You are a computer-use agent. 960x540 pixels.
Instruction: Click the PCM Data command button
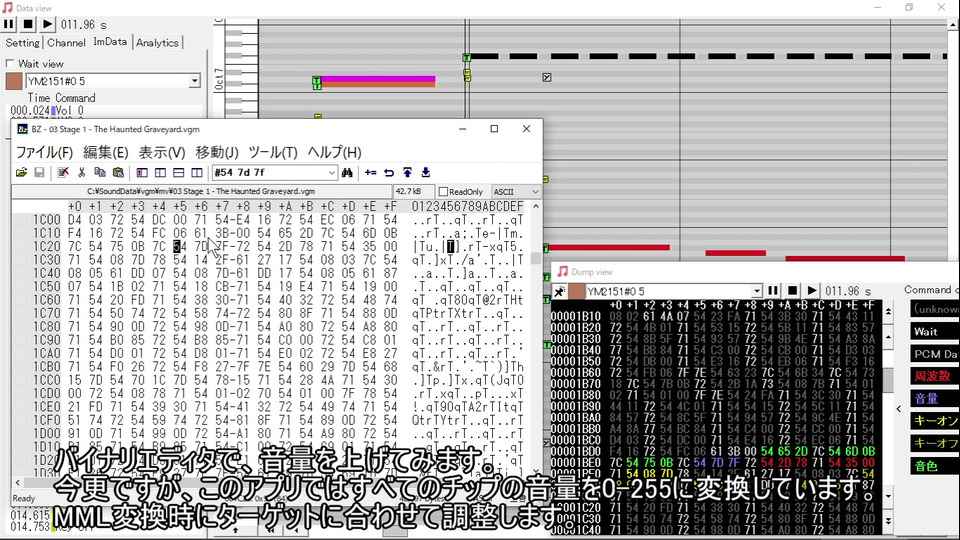tap(934, 354)
